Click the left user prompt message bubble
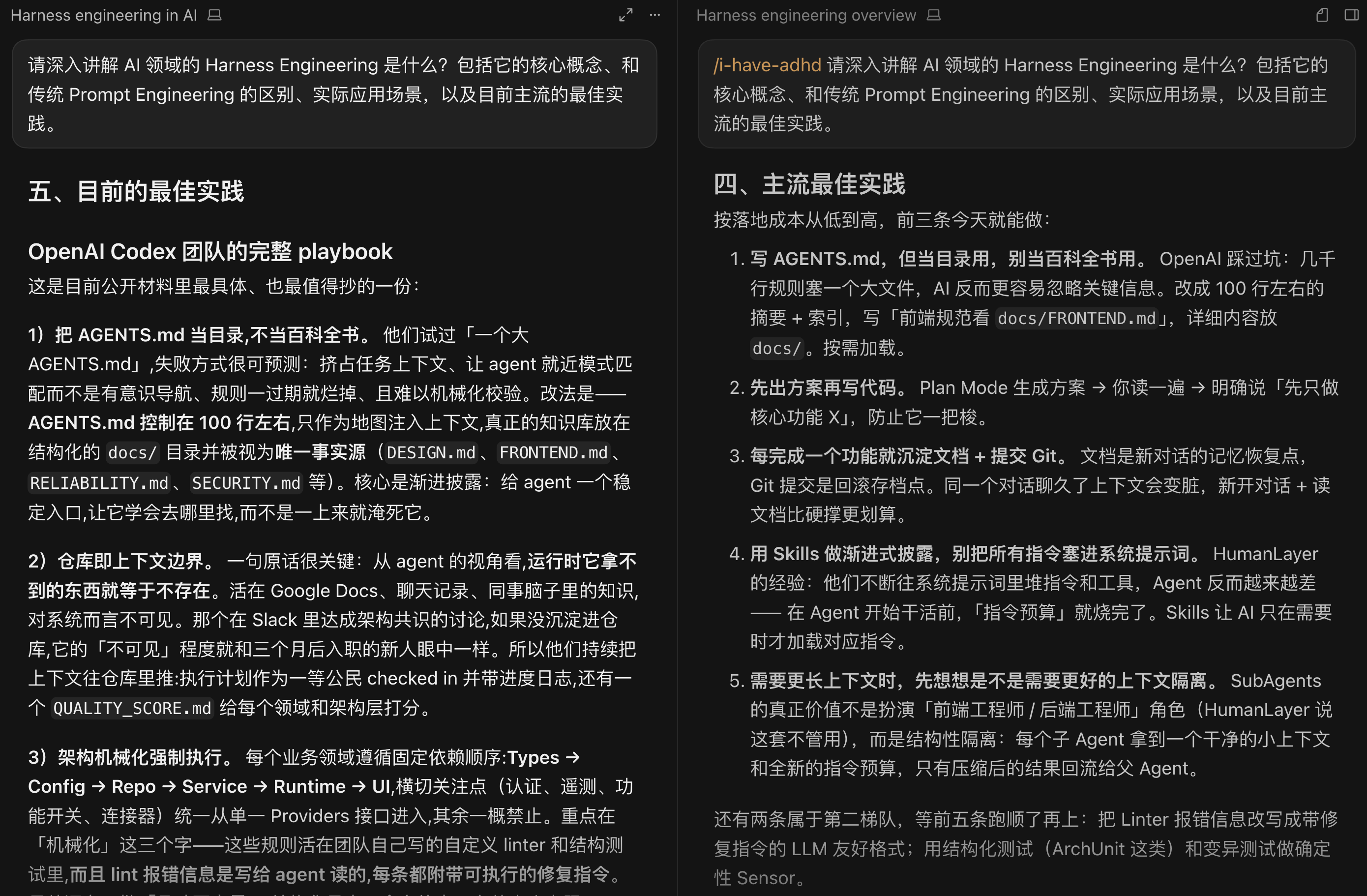The height and width of the screenshot is (896, 1367). [334, 94]
